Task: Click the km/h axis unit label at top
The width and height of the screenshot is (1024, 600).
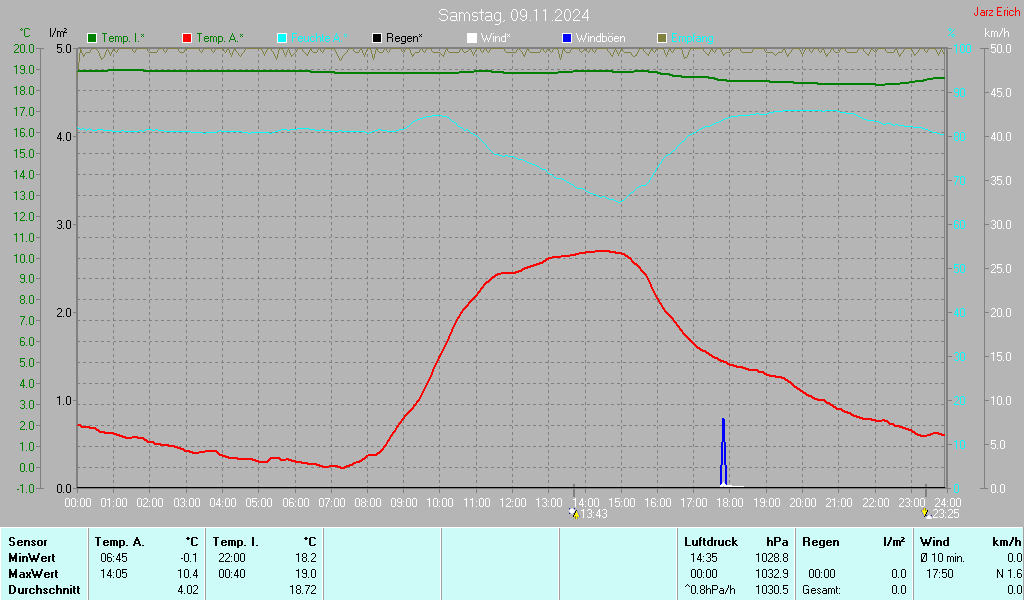Action: (x=997, y=33)
